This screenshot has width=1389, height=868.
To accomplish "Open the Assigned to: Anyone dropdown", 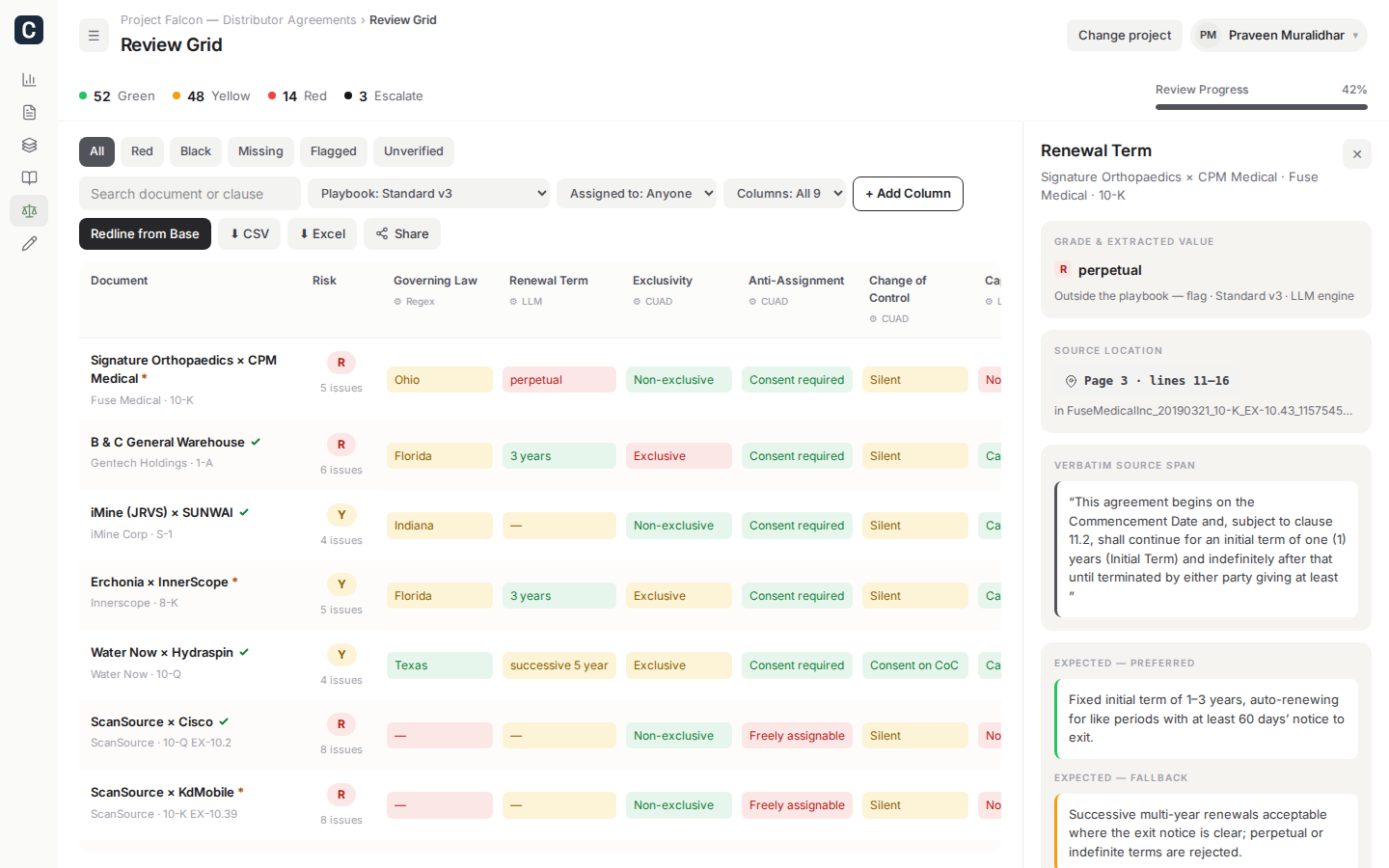I will point(637,194).
